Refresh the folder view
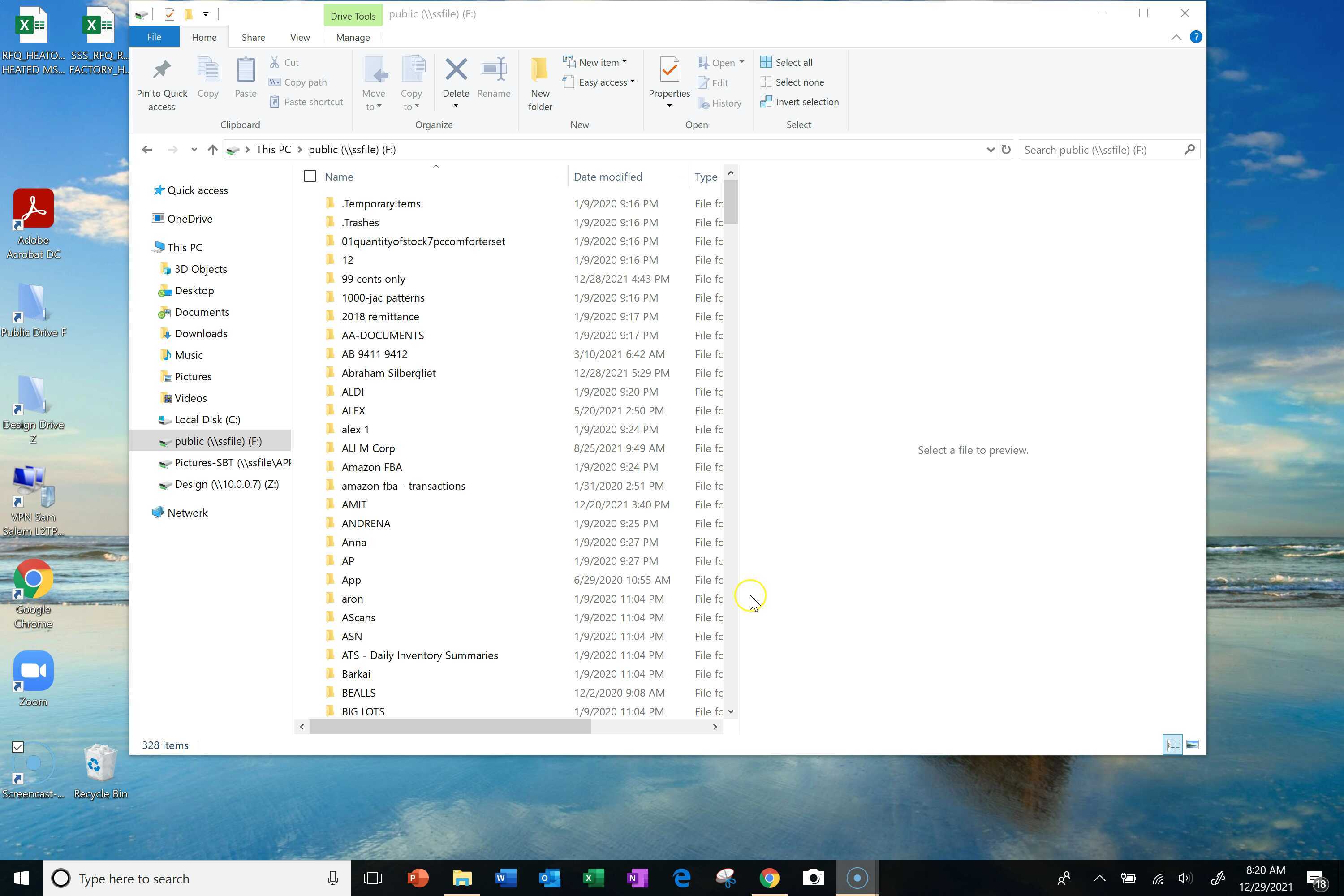 click(1006, 149)
